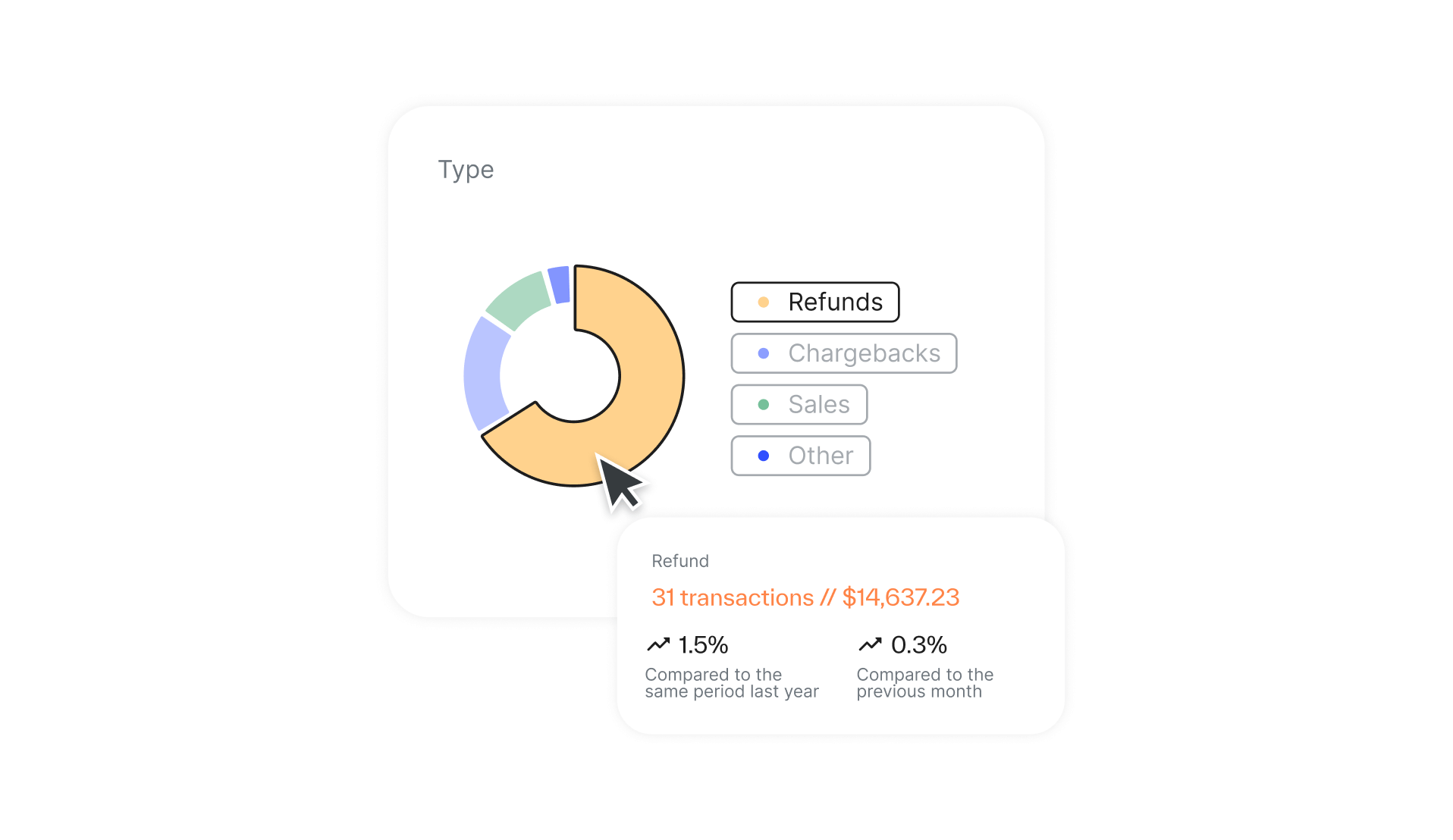Select the smallest blue-violet donut segment

[x=560, y=284]
